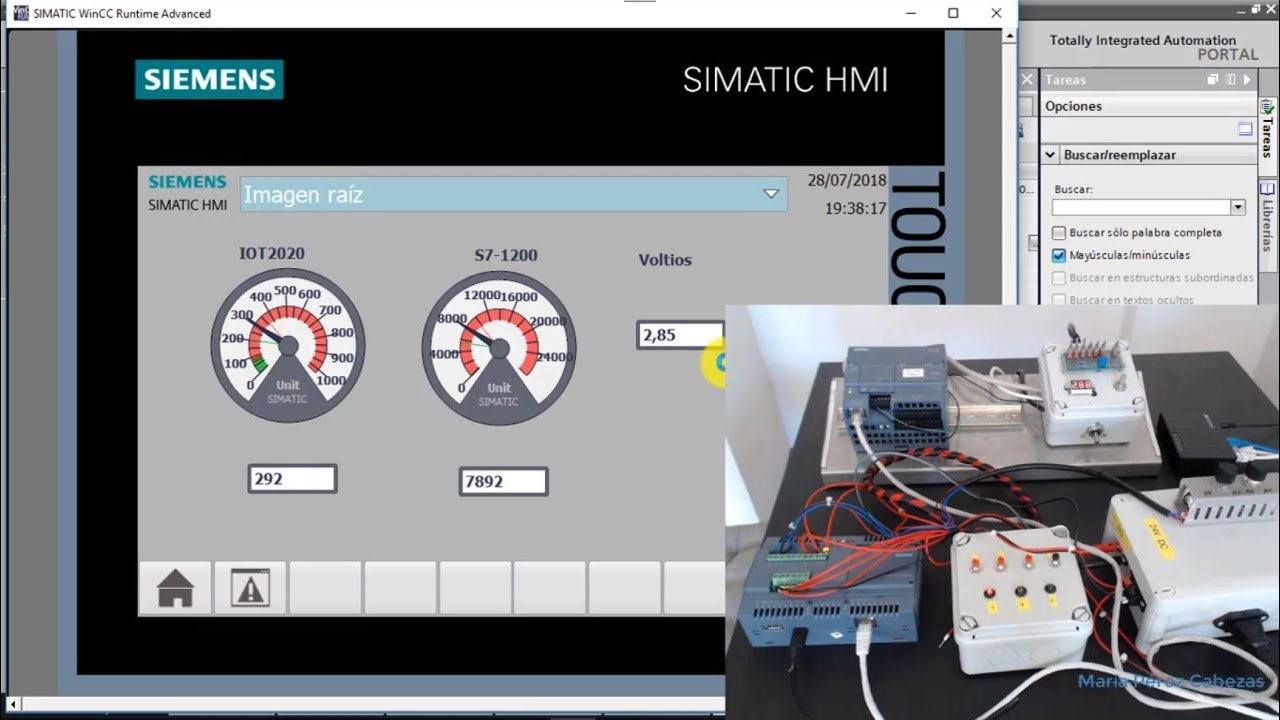The image size is (1280, 720).
Task: Click the SIMATIC HMI title text
Action: pyautogui.click(x=785, y=80)
